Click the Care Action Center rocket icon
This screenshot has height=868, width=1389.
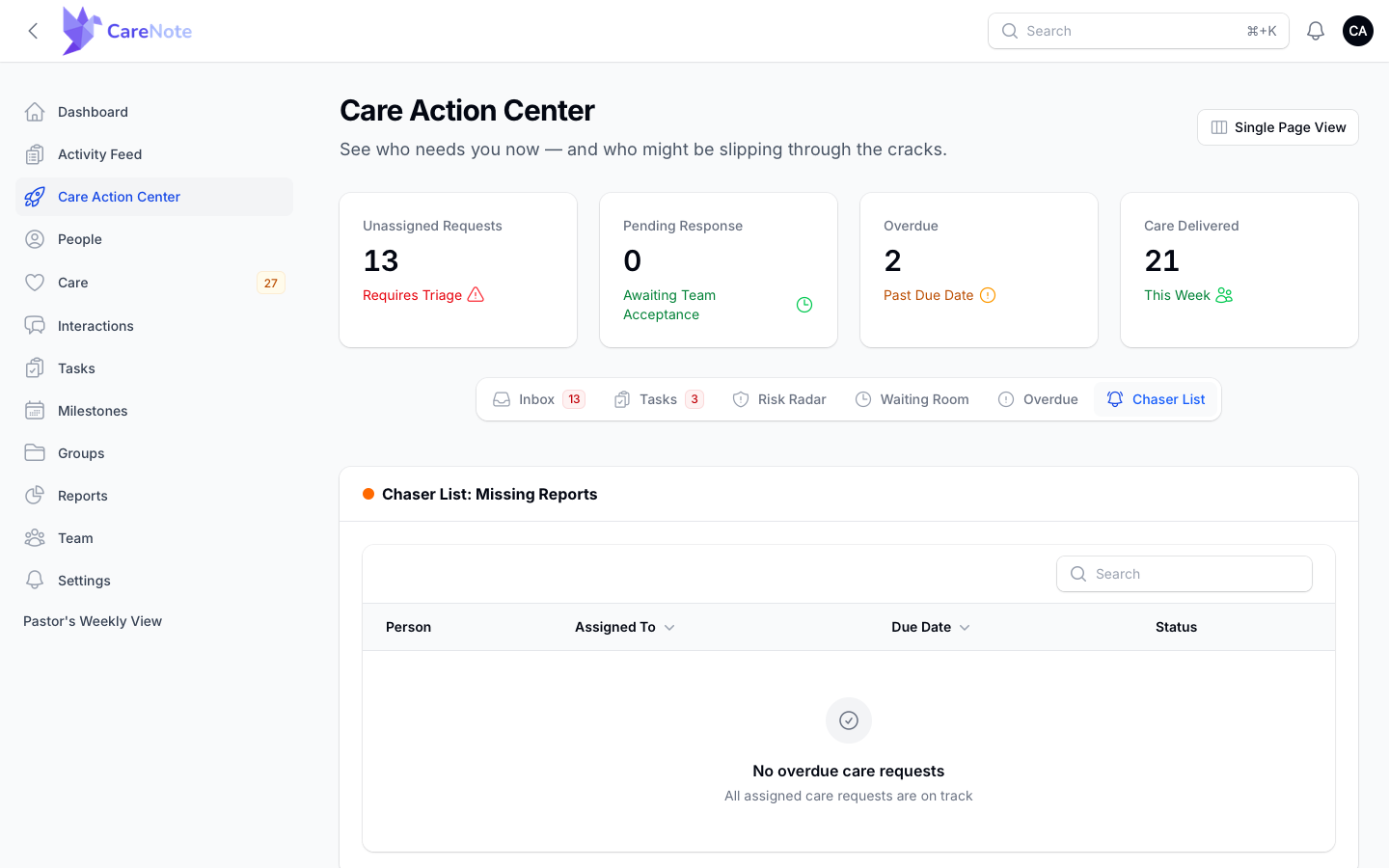35,197
